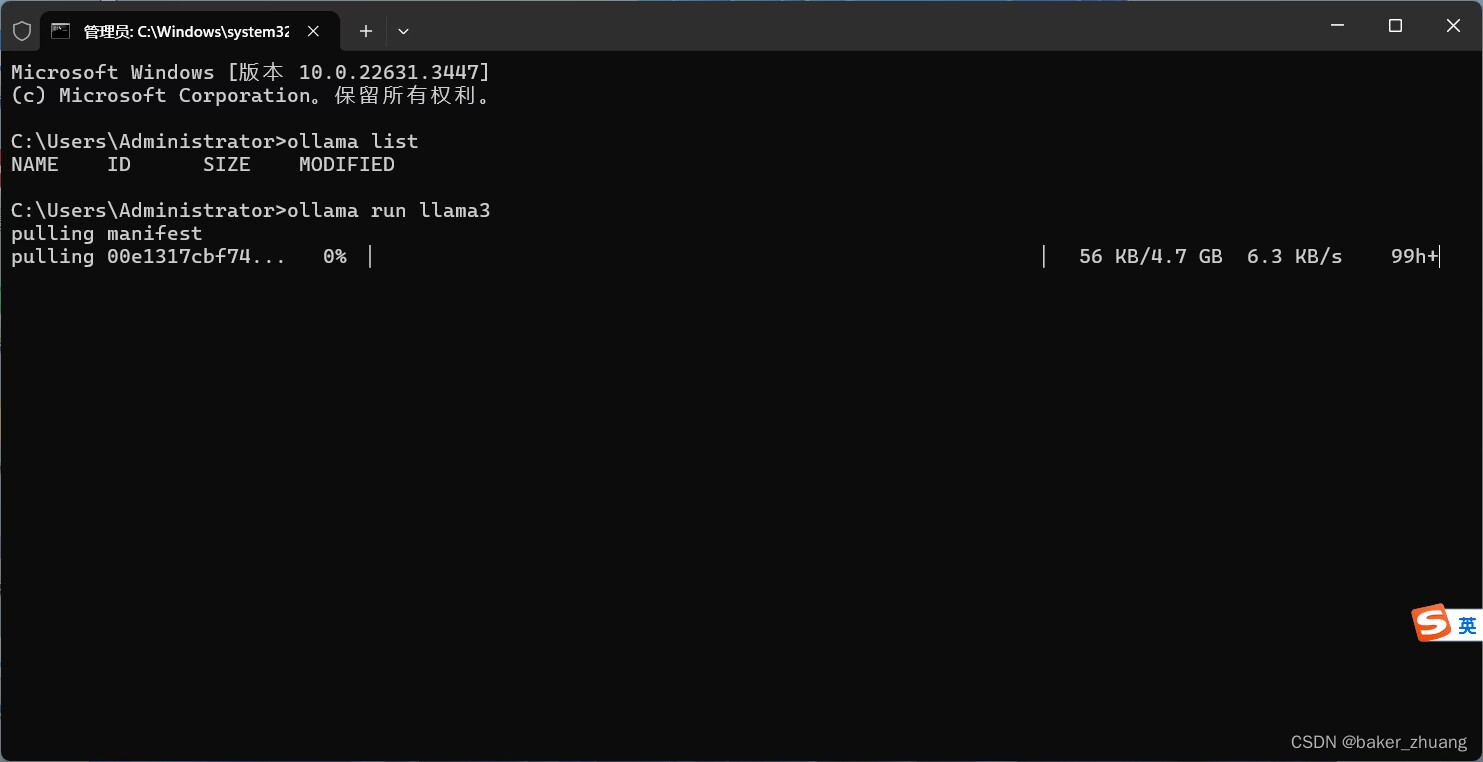Open a new tab with plus button
Screen dimensions: 1483x762
(x=366, y=31)
